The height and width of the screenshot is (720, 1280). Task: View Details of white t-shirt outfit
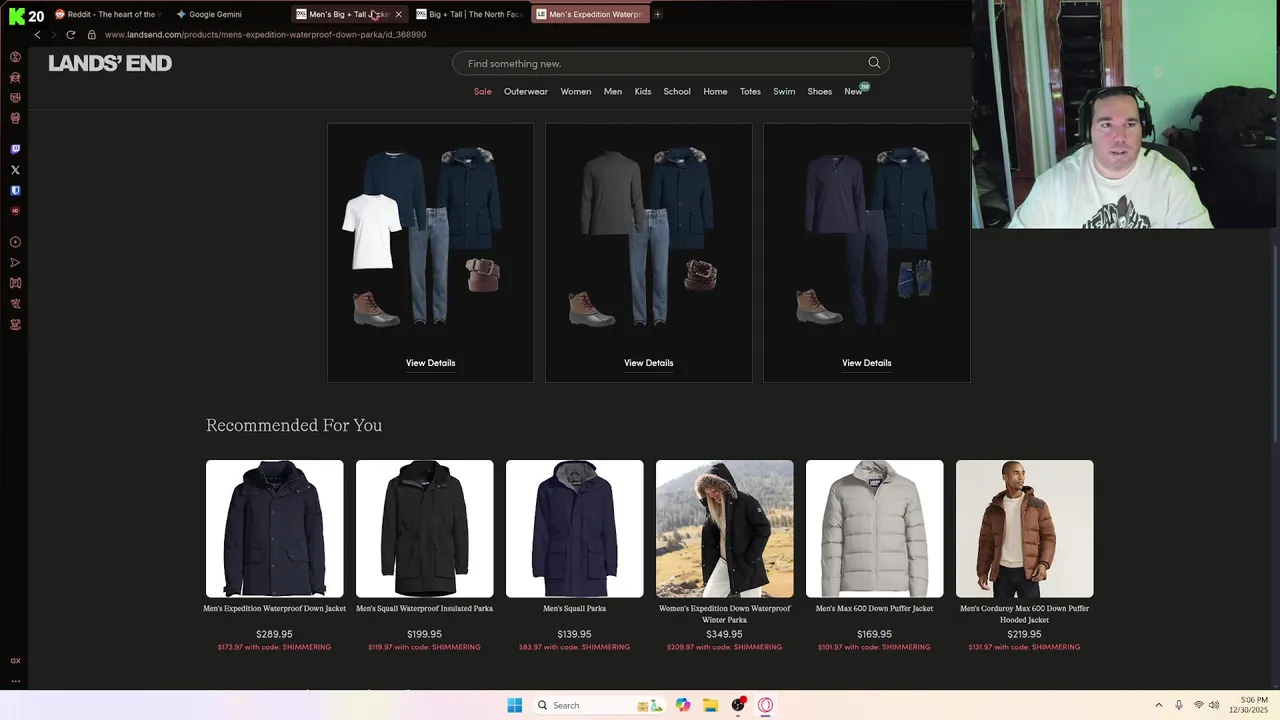click(430, 363)
